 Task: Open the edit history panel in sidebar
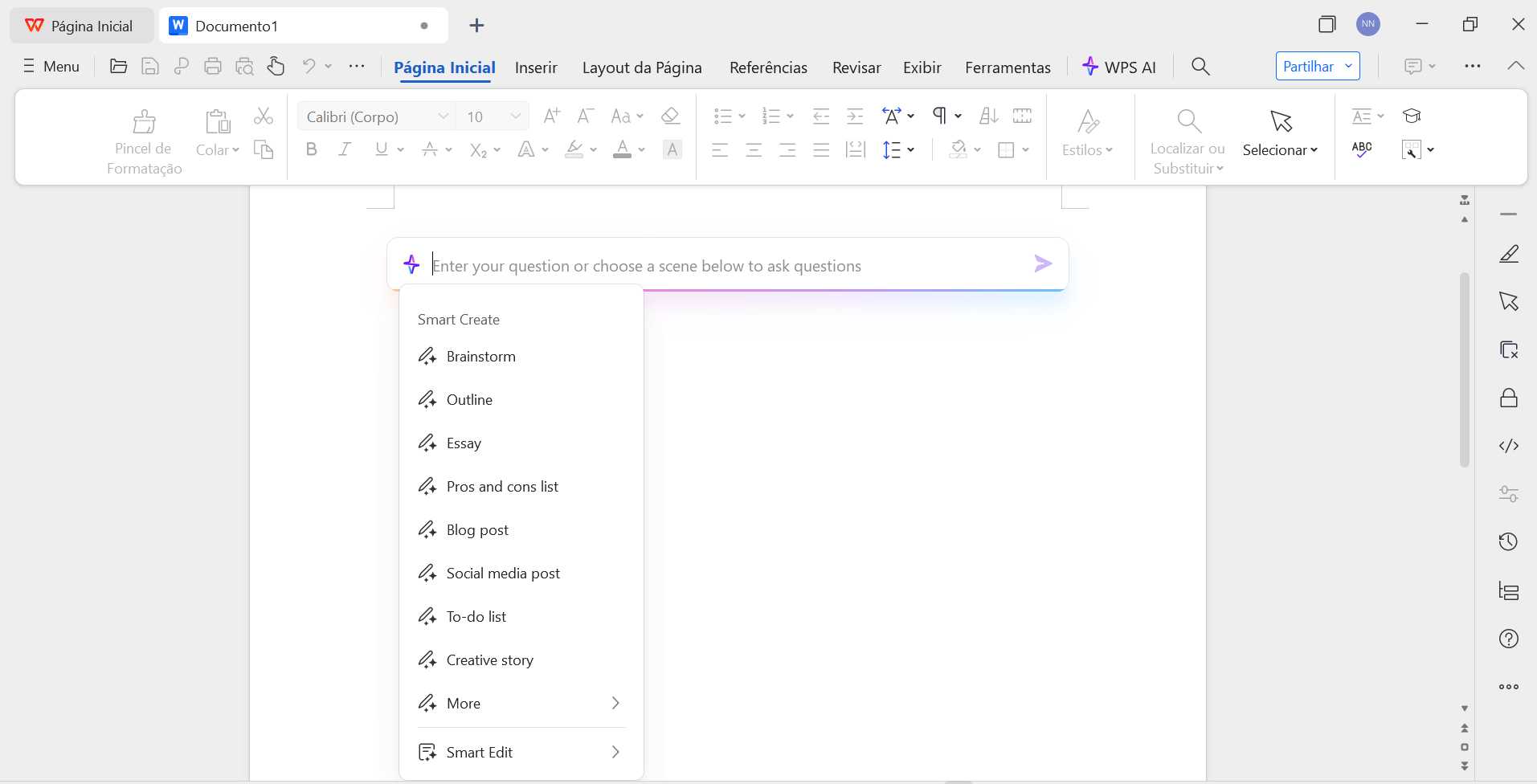(x=1508, y=542)
